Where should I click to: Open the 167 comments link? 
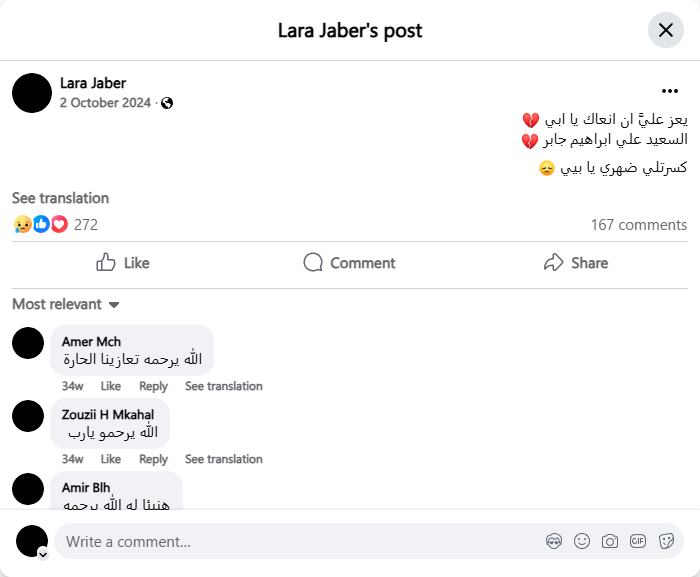638,225
